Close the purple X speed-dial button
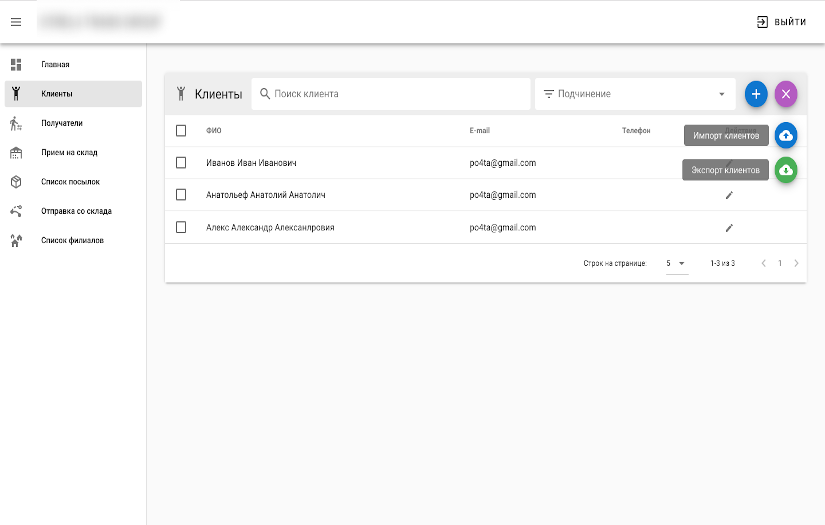Screen dimensions: 825x525 point(786,94)
